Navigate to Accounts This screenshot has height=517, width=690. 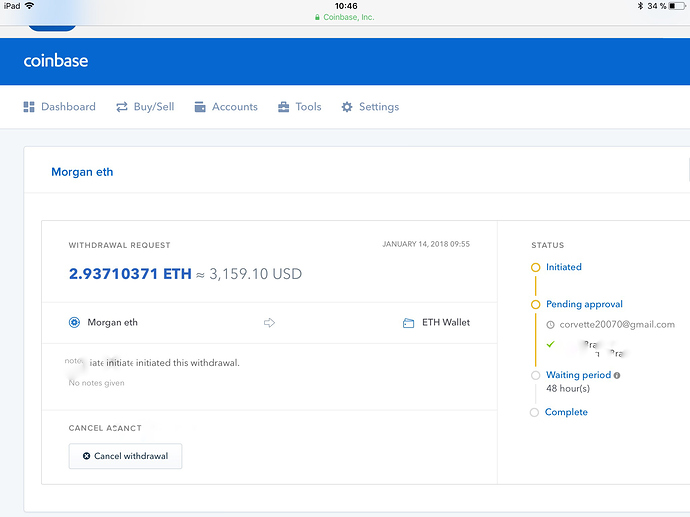(x=235, y=107)
